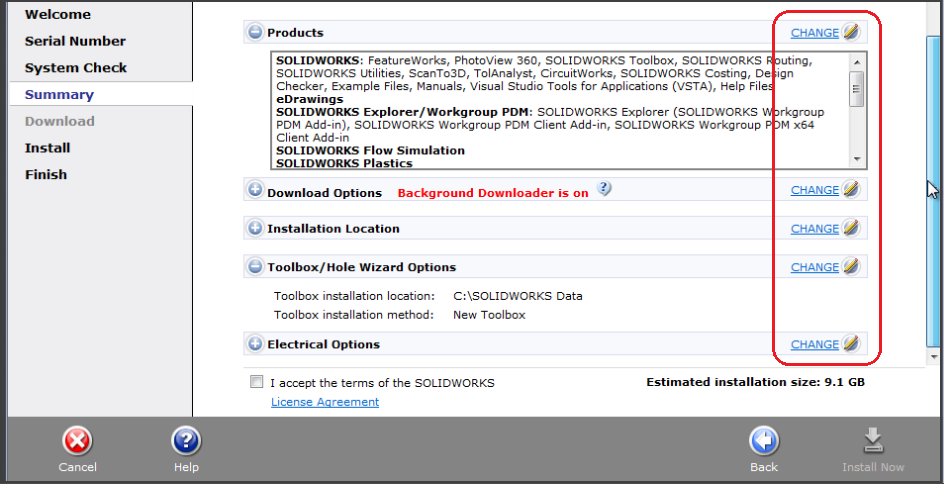Click CHANGE link for Electrical Options
The image size is (944, 484).
815,344
